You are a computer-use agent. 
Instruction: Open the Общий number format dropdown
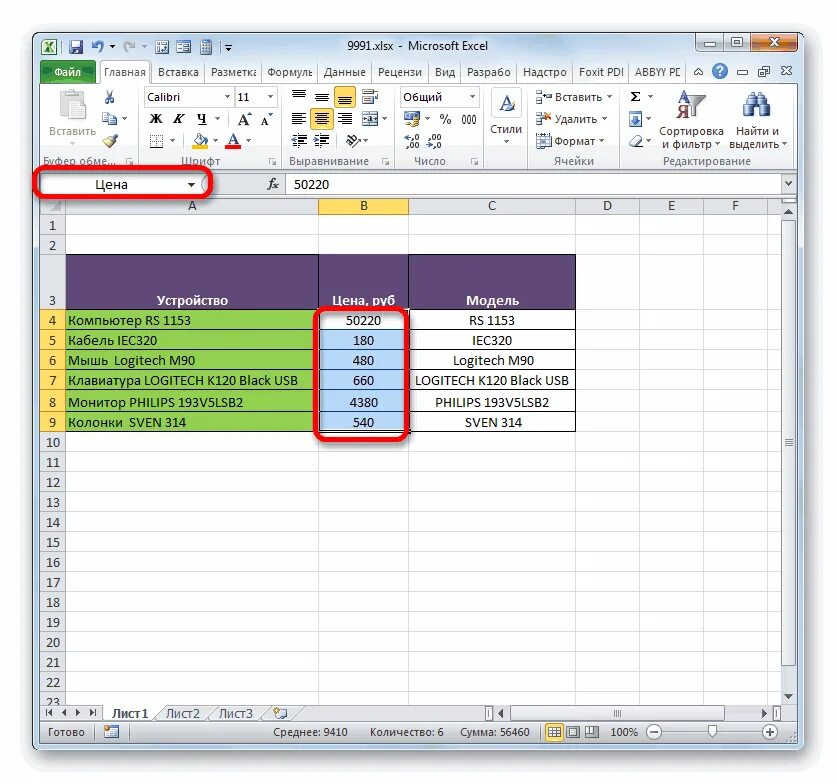(x=472, y=97)
